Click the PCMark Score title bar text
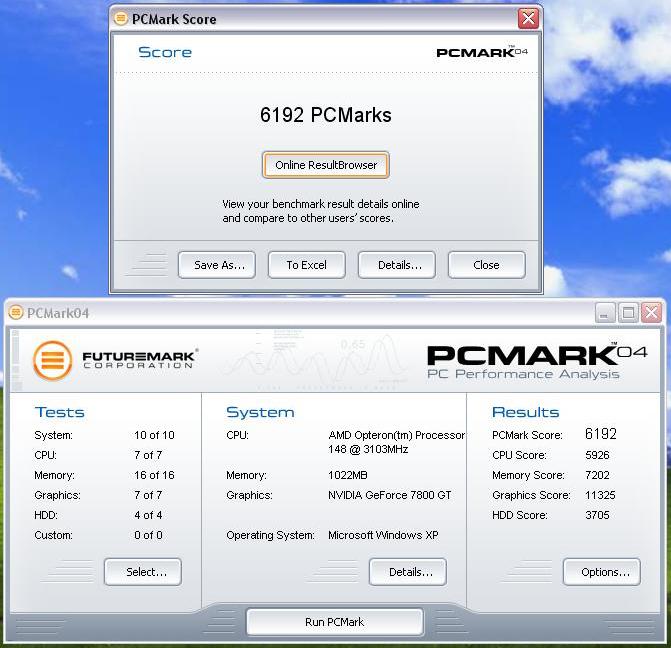Viewport: 671px width, 648px height. click(174, 19)
